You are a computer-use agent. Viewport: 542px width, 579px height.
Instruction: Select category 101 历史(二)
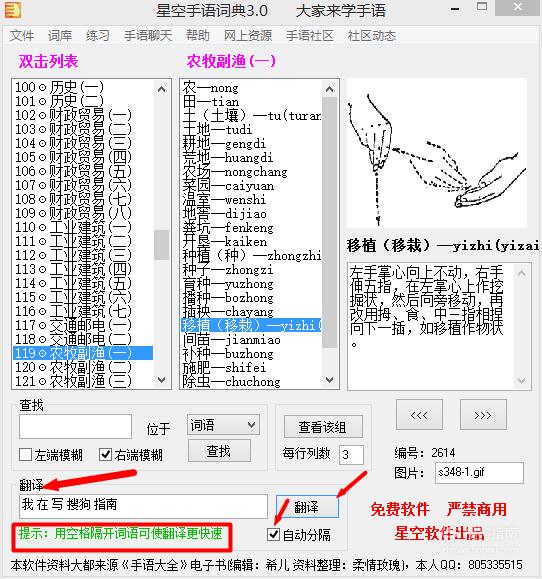(x=83, y=101)
